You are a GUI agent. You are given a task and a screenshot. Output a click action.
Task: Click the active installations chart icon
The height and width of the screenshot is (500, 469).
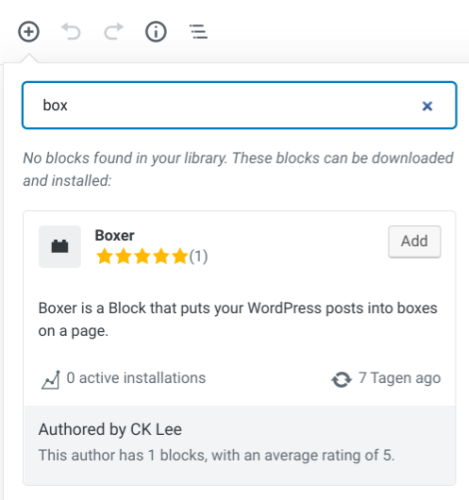tap(51, 379)
